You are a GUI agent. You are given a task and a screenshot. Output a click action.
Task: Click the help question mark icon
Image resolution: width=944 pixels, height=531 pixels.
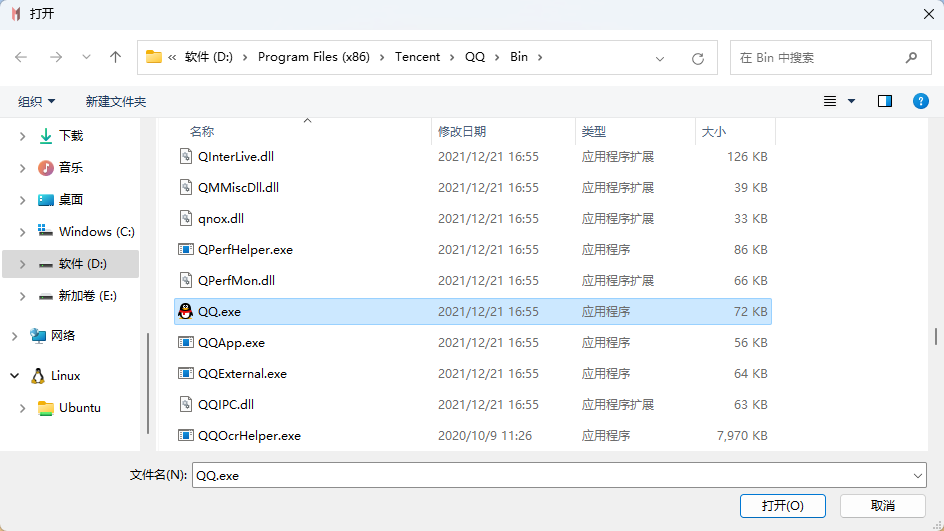pos(921,101)
